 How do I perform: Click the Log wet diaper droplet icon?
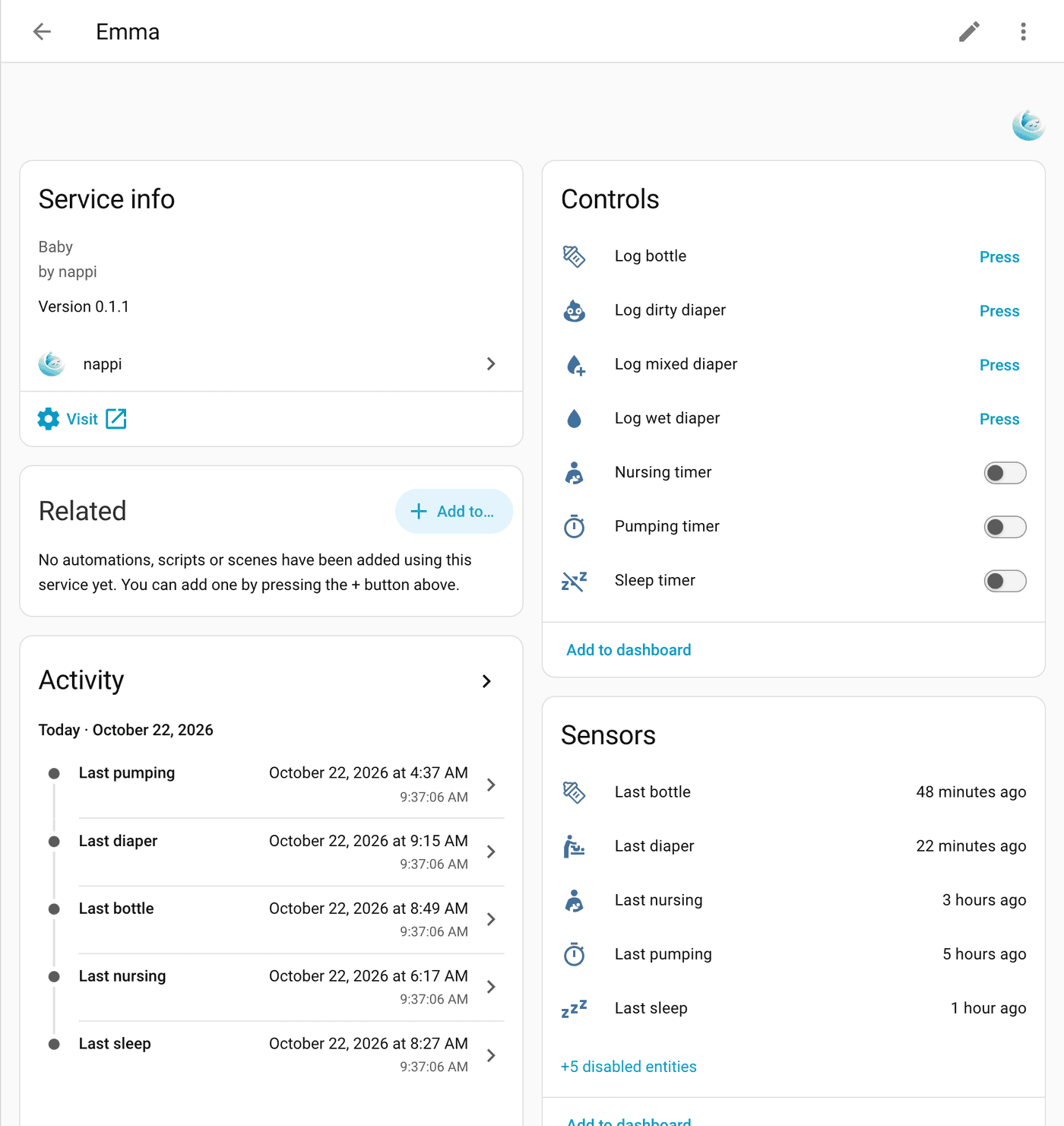point(575,419)
